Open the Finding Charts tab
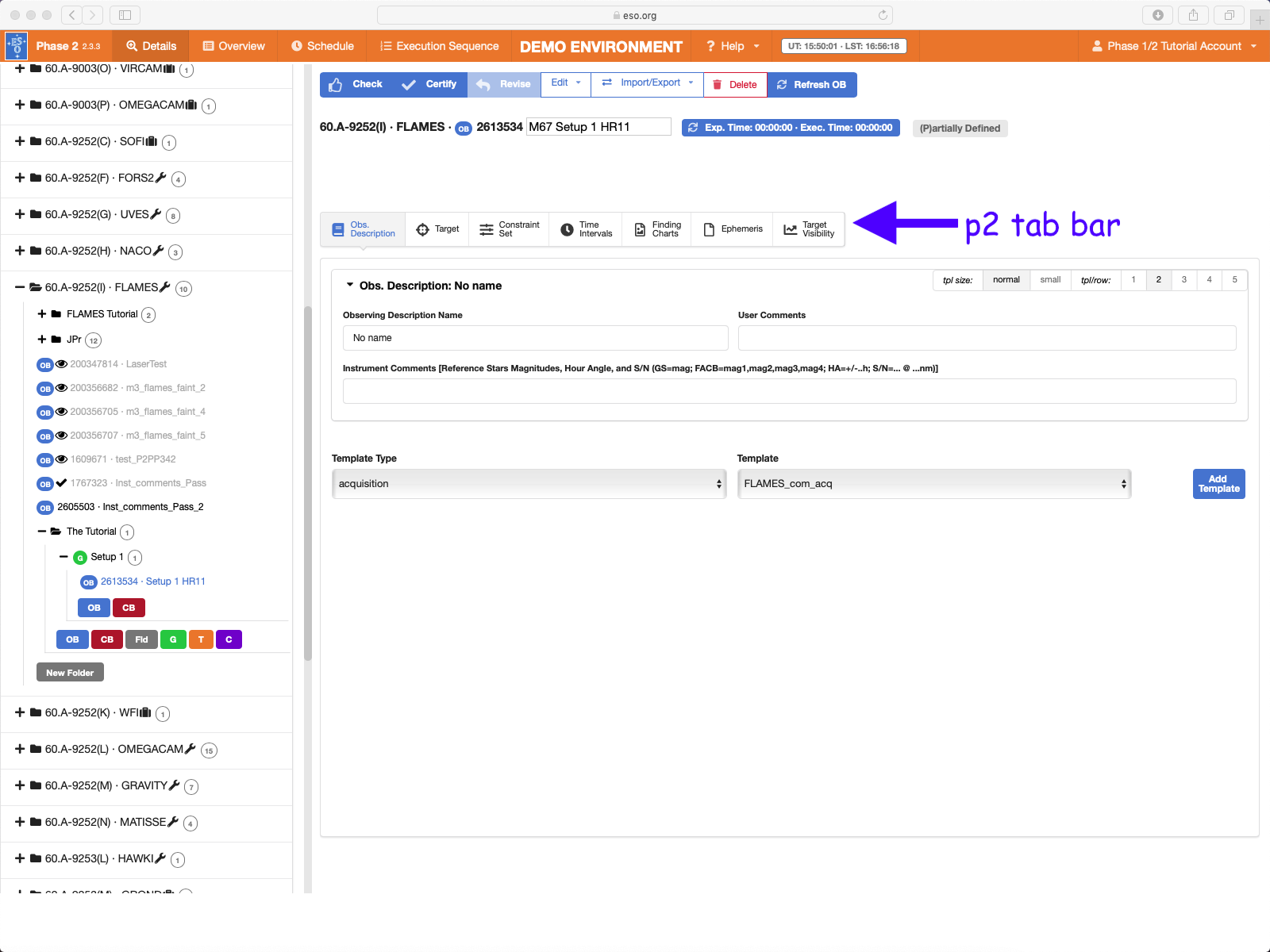 click(x=657, y=229)
